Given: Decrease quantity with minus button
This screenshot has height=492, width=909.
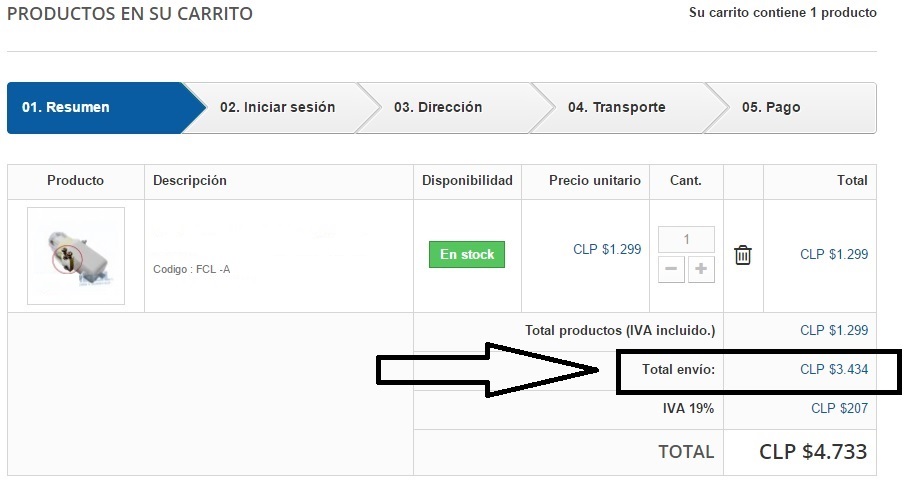Looking at the screenshot, I should pyautogui.click(x=672, y=269).
